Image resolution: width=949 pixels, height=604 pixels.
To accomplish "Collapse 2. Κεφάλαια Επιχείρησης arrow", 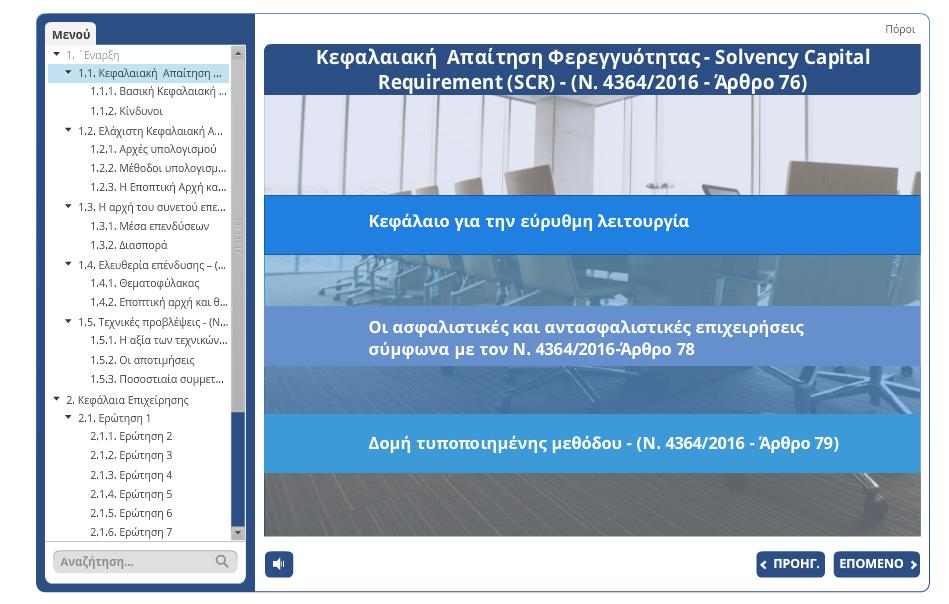I will pos(56,398).
